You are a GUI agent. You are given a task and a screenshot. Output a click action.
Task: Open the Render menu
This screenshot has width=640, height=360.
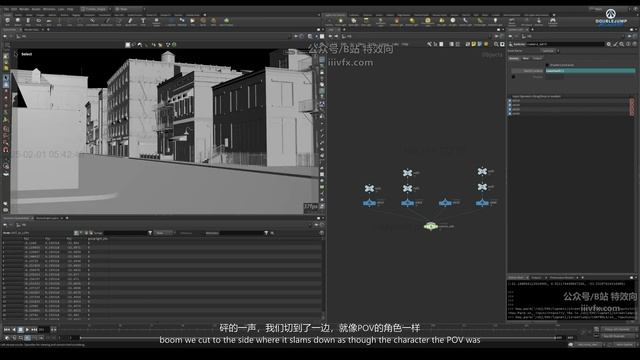pos(24,9)
